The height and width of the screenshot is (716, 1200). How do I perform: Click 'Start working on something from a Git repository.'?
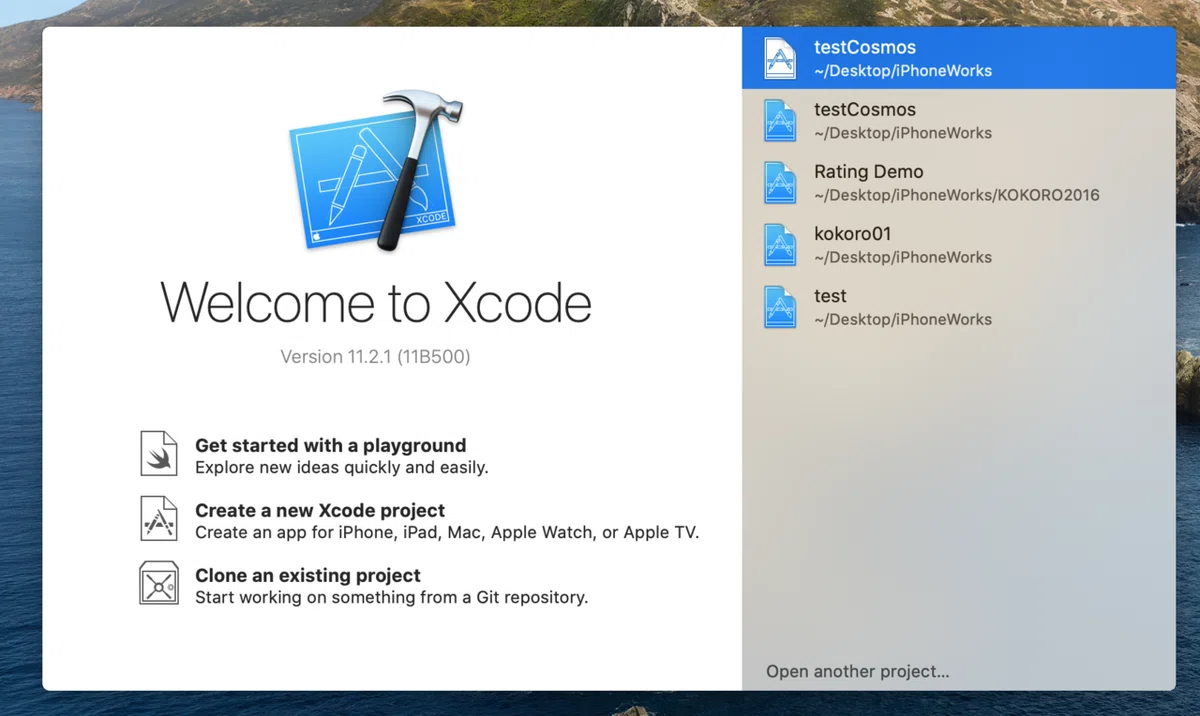point(392,597)
